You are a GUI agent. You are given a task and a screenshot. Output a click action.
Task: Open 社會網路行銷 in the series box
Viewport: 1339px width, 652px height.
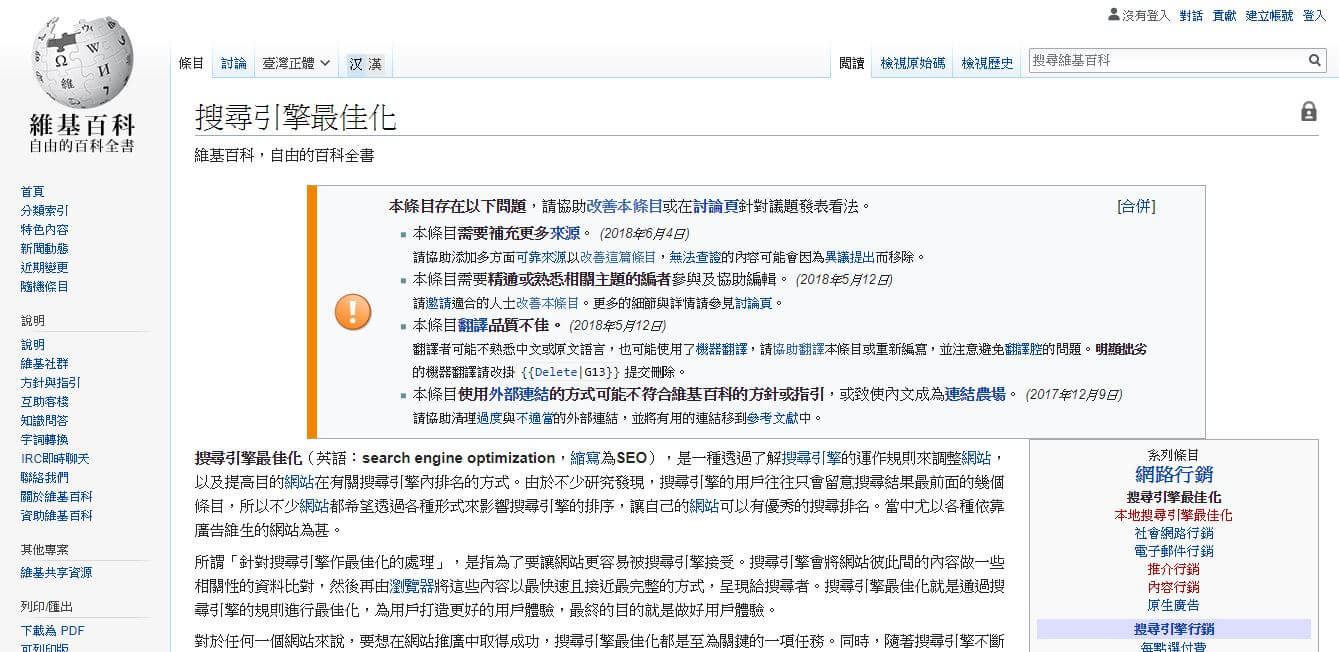[1174, 533]
